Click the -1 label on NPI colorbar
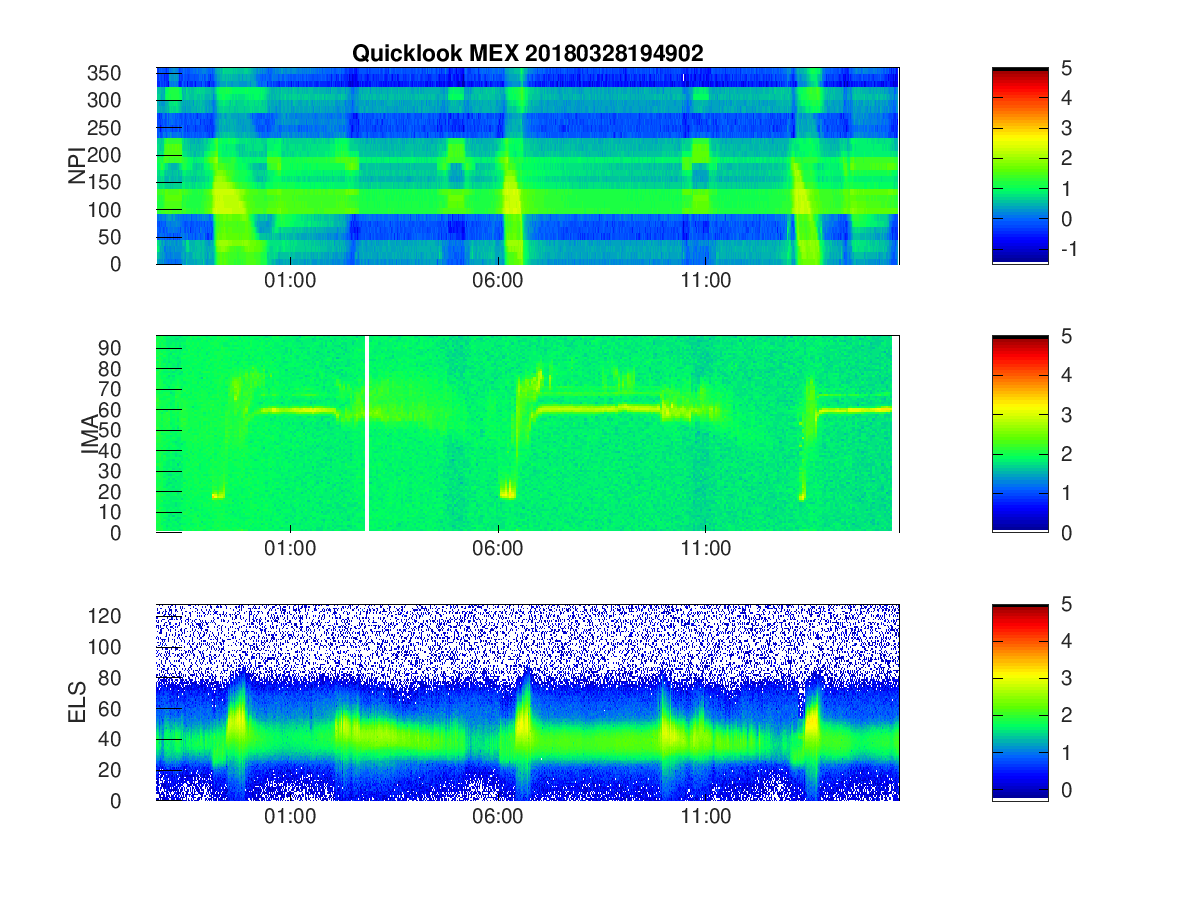Screen dimensions: 1200x900 1068,248
